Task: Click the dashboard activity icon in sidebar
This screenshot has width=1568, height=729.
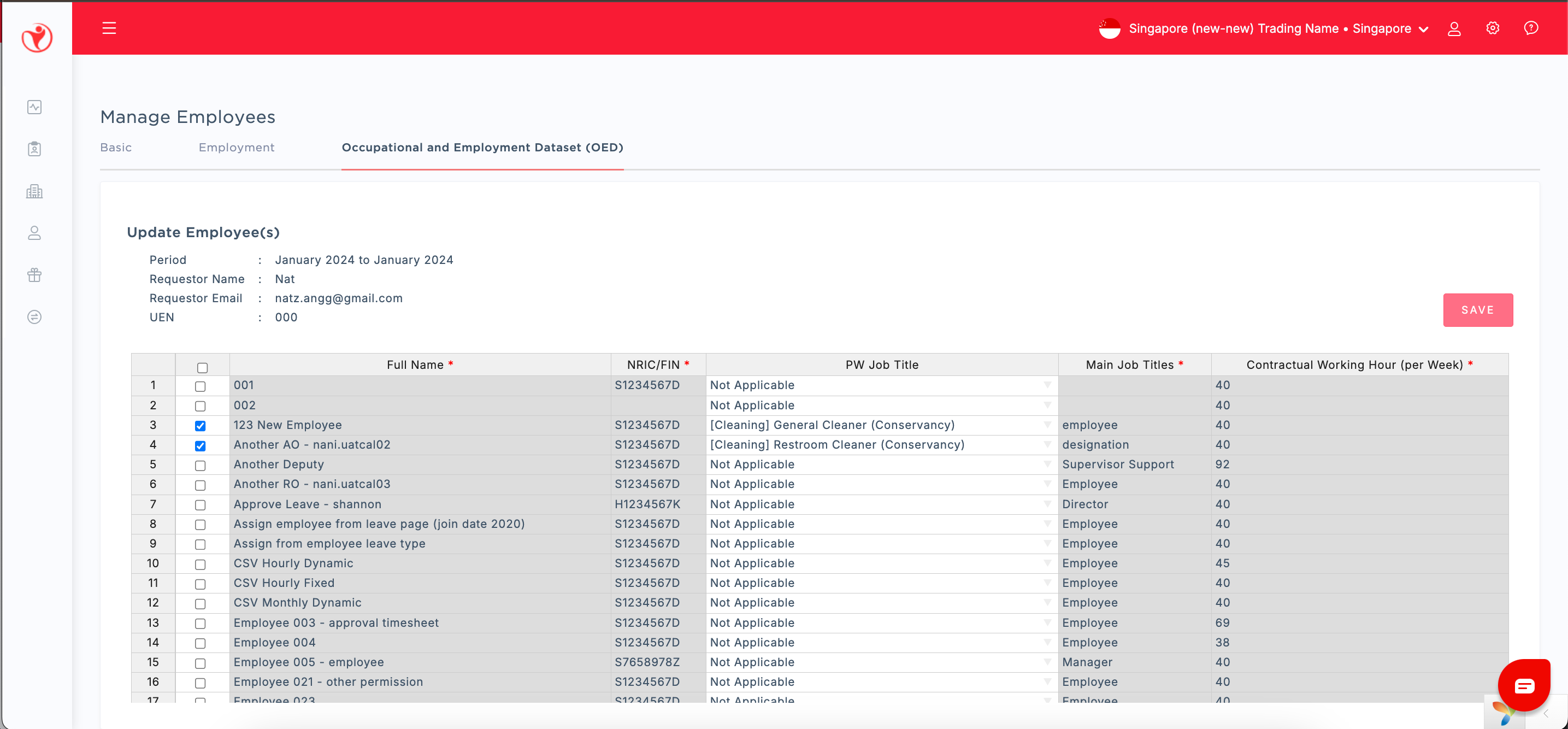Action: pos(35,107)
